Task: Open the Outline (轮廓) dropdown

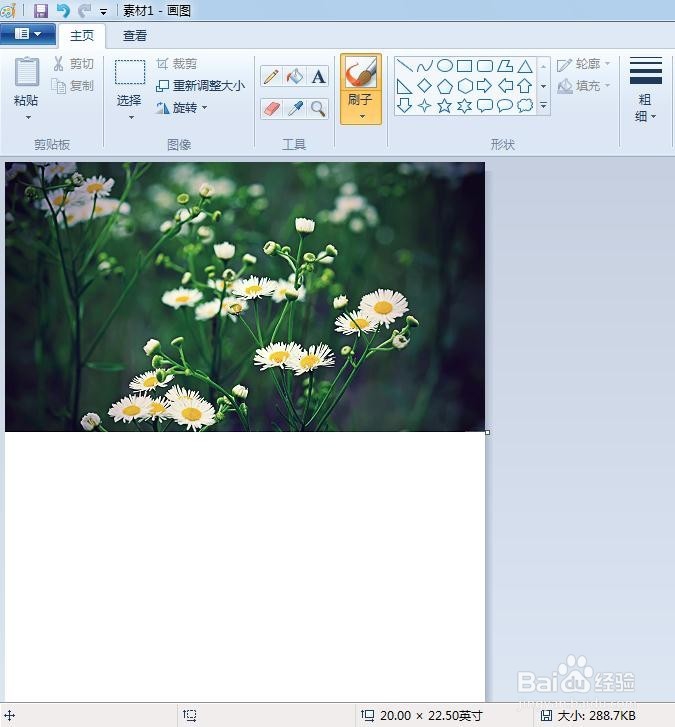Action: click(x=584, y=64)
